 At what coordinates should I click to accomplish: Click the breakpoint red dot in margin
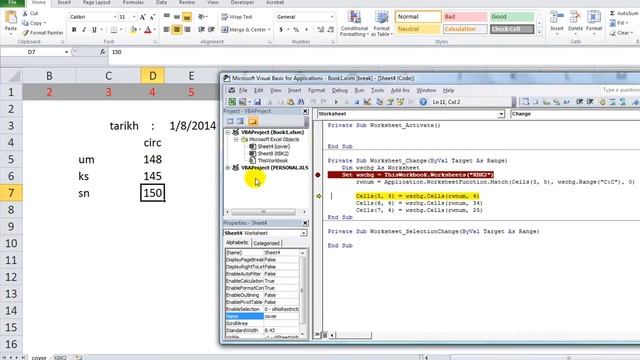click(x=318, y=175)
